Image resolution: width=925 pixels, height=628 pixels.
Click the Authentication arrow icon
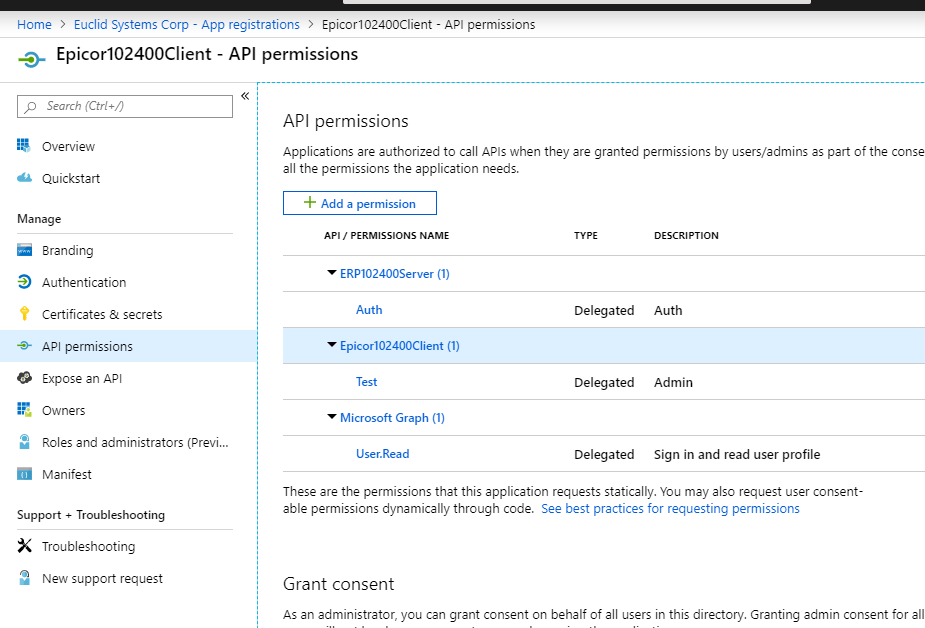(x=24, y=282)
